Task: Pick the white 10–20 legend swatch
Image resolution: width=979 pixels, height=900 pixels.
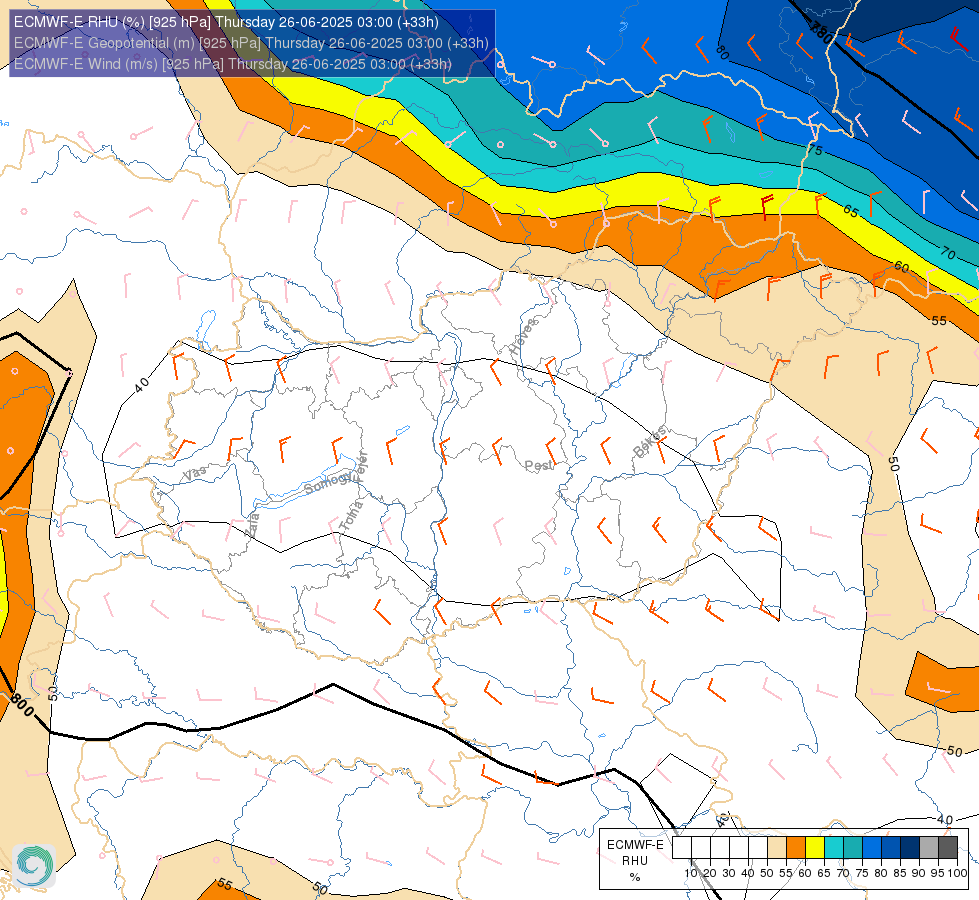Action: [701, 847]
